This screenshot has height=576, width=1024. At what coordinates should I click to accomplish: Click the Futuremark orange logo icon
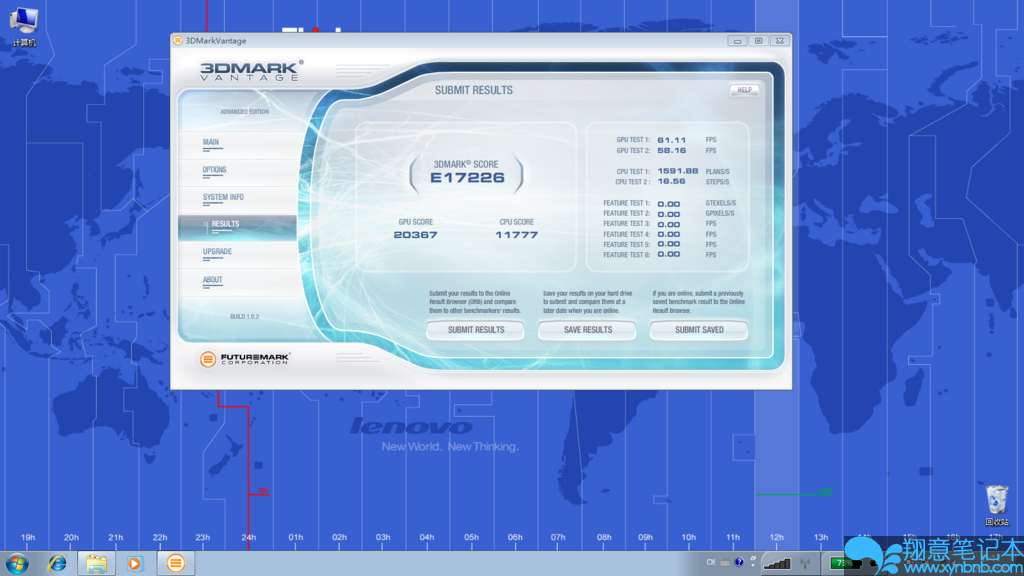208,359
